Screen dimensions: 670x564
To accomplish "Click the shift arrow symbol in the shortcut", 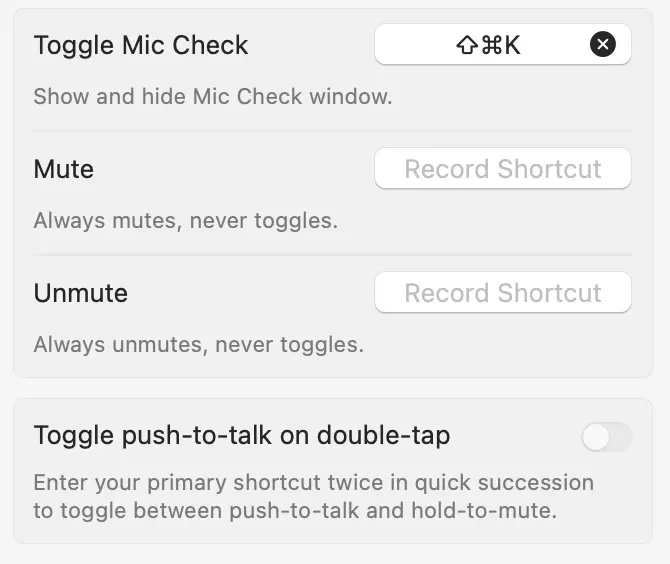I will coord(467,45).
